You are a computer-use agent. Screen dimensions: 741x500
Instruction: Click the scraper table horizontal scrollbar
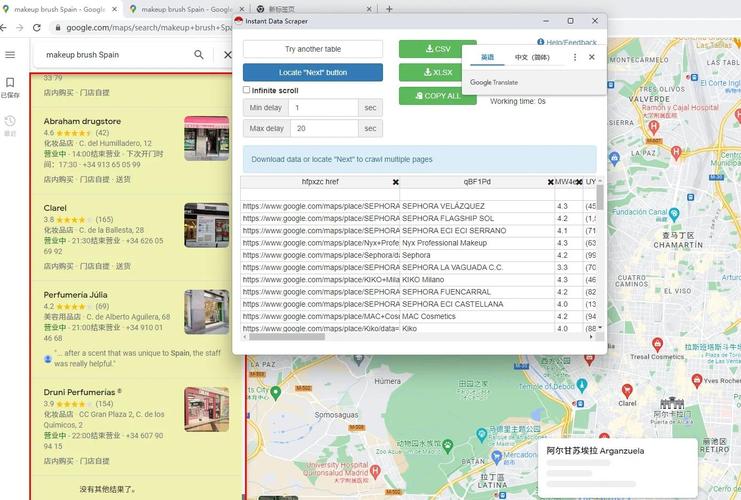(x=287, y=337)
